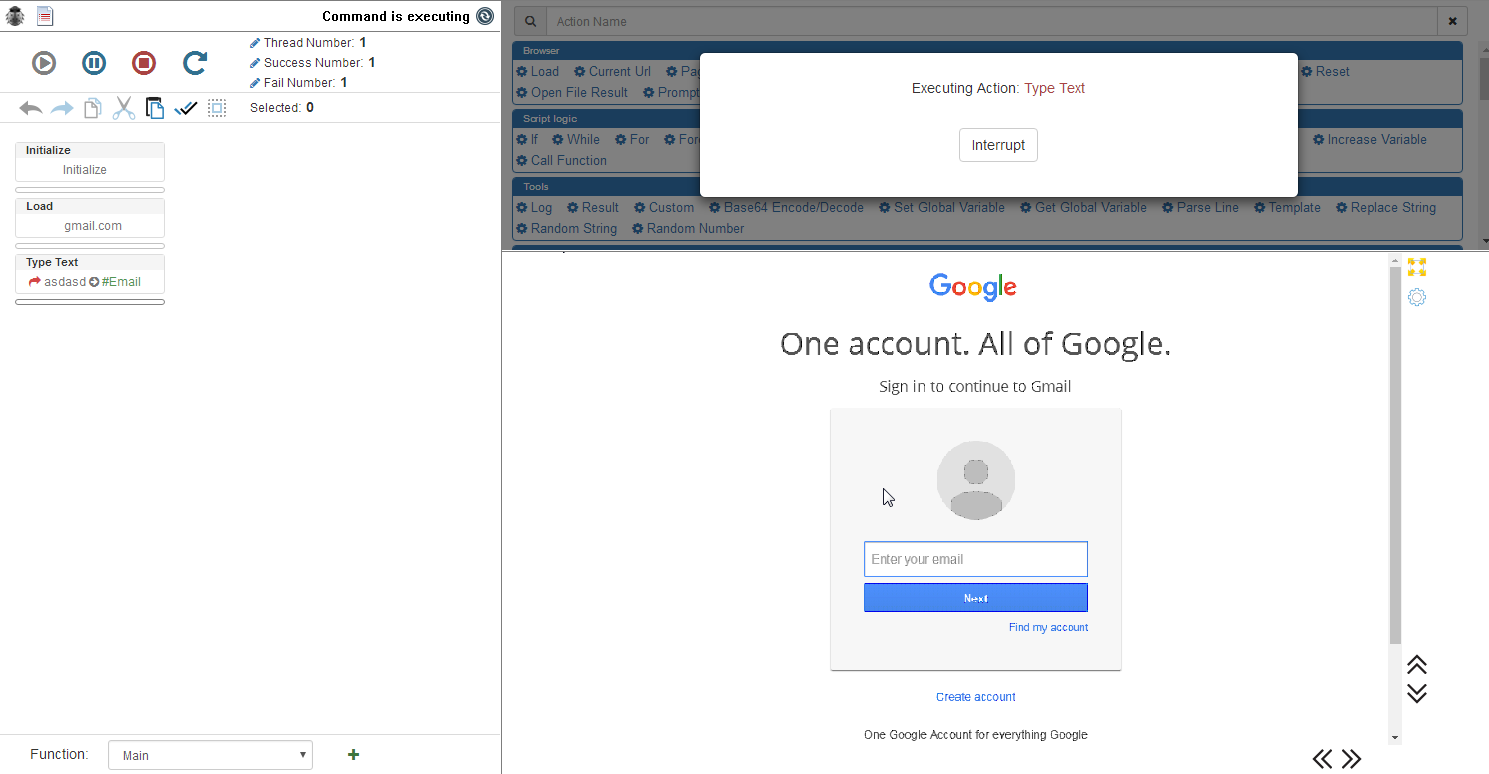The width and height of the screenshot is (1489, 774).
Task: Click the paste clipboard icon
Action: (x=155, y=108)
